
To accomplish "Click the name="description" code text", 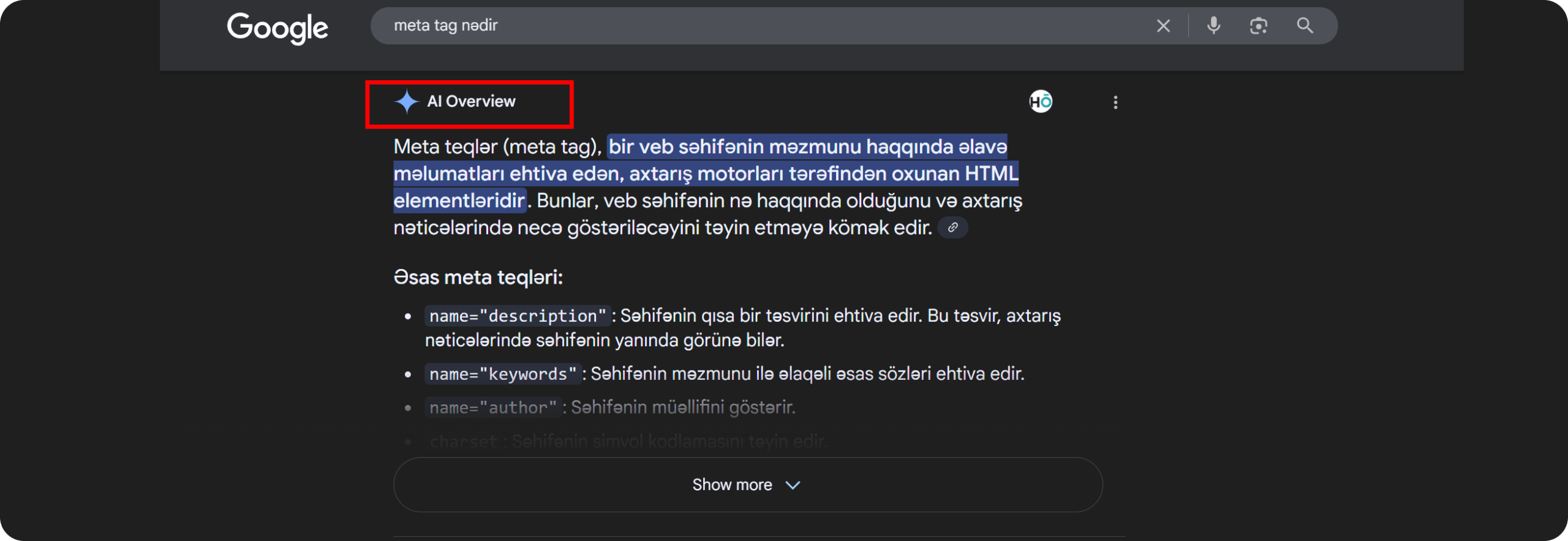I will tap(518, 316).
